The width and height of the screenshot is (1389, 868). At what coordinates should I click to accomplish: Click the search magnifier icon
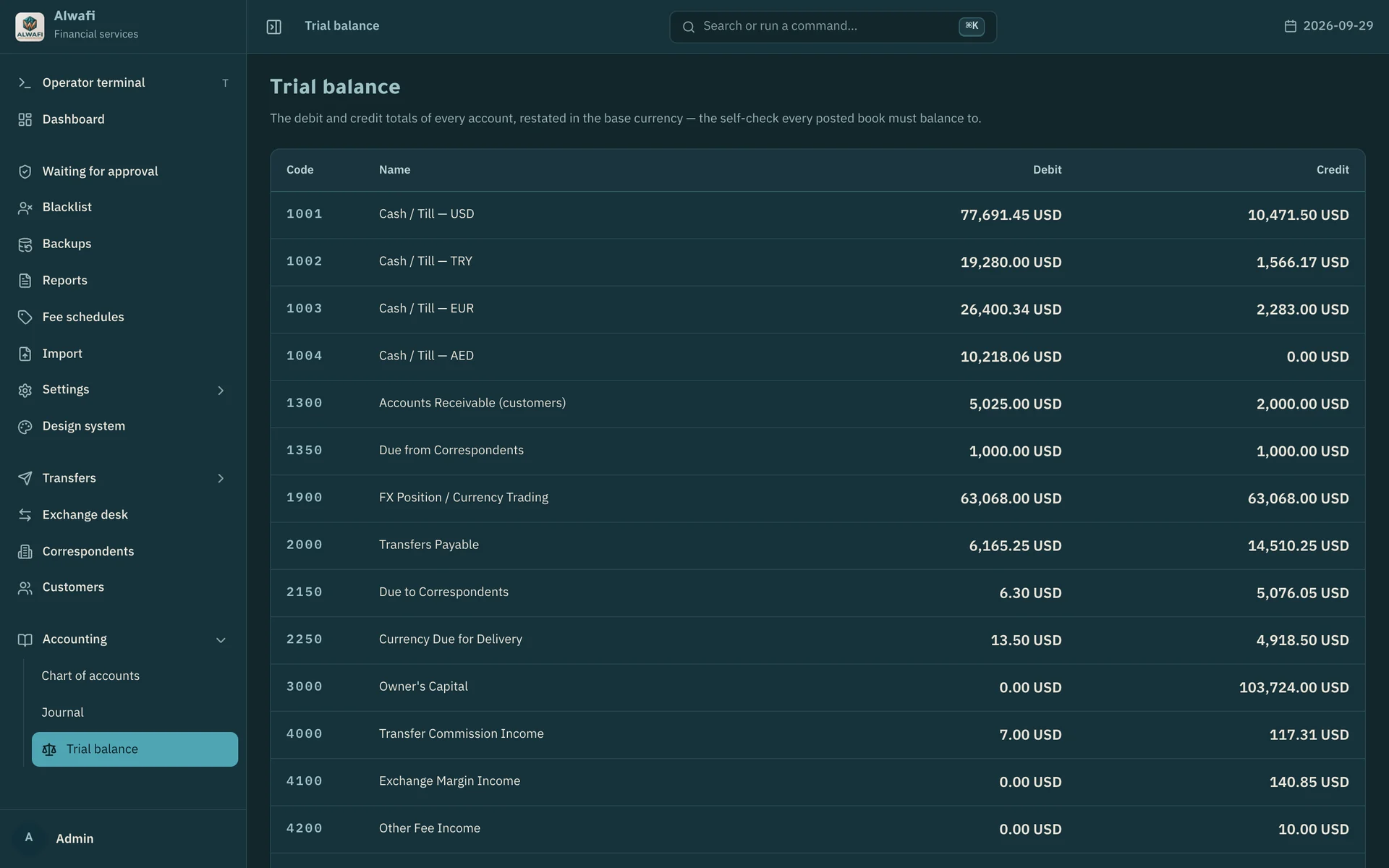[x=688, y=27]
